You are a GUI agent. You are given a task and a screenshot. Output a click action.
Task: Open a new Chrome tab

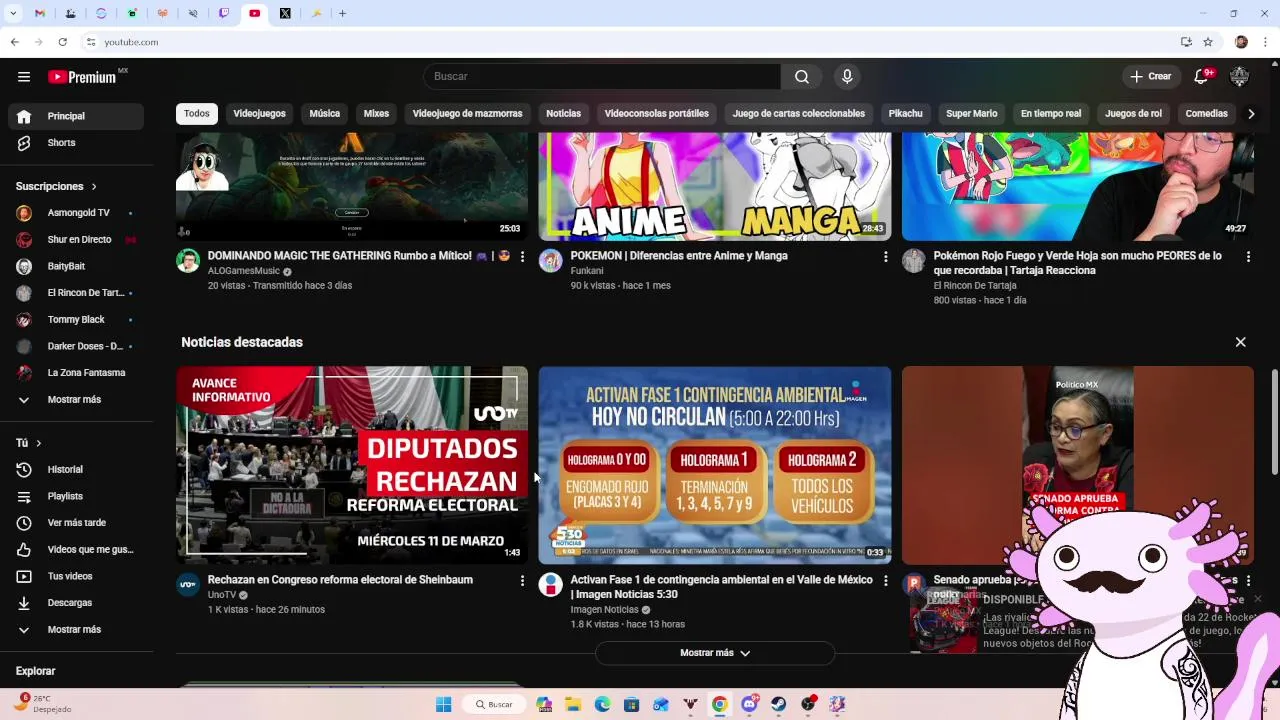(342, 13)
